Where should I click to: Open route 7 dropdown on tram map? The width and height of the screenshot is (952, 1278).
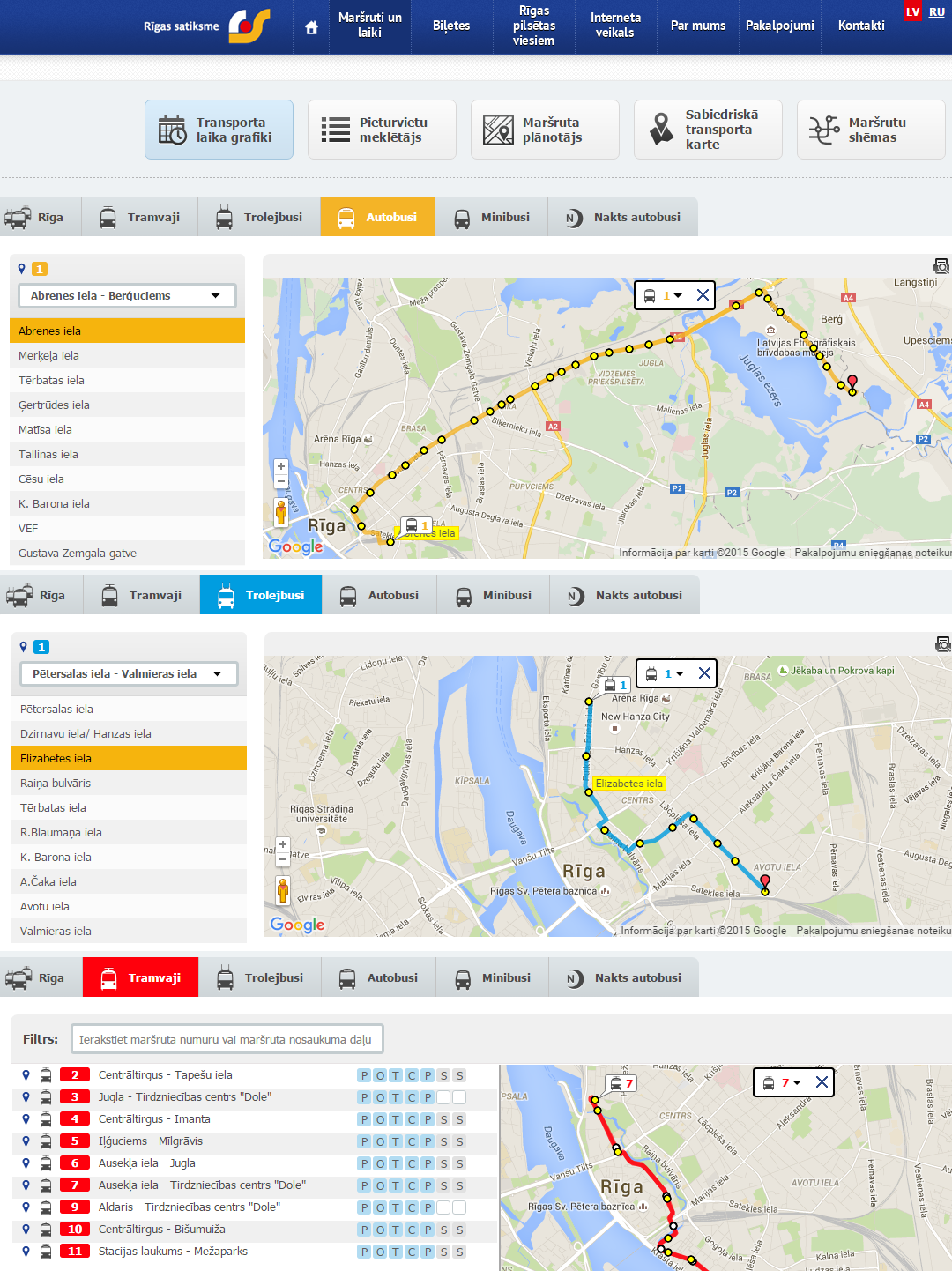[x=792, y=1082]
